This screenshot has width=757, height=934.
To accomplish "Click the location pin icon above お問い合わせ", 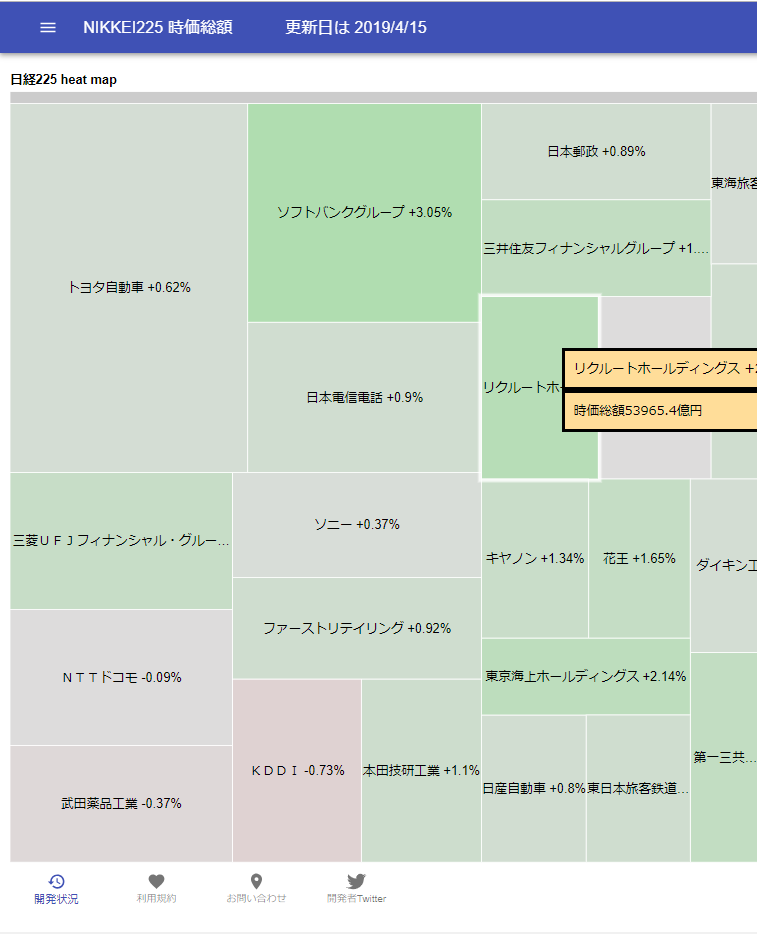I will [256, 881].
